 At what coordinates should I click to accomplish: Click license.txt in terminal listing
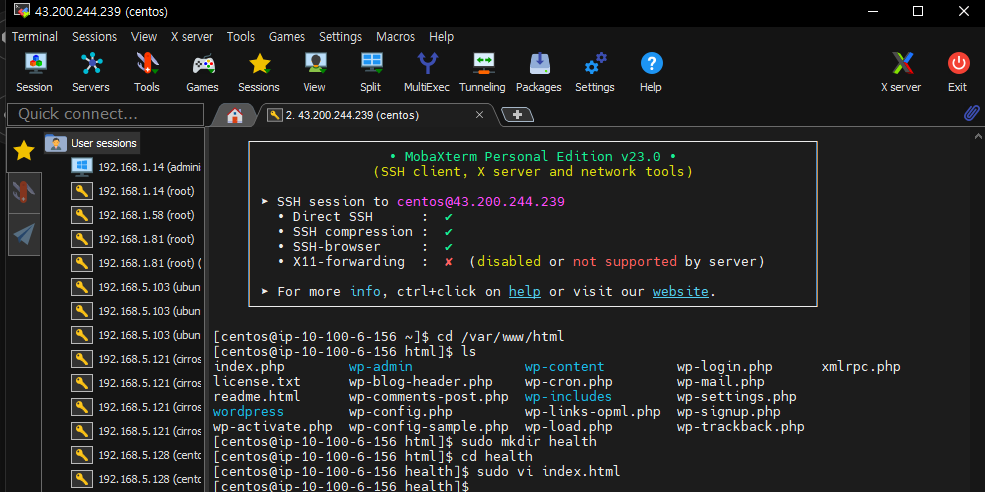(x=257, y=382)
